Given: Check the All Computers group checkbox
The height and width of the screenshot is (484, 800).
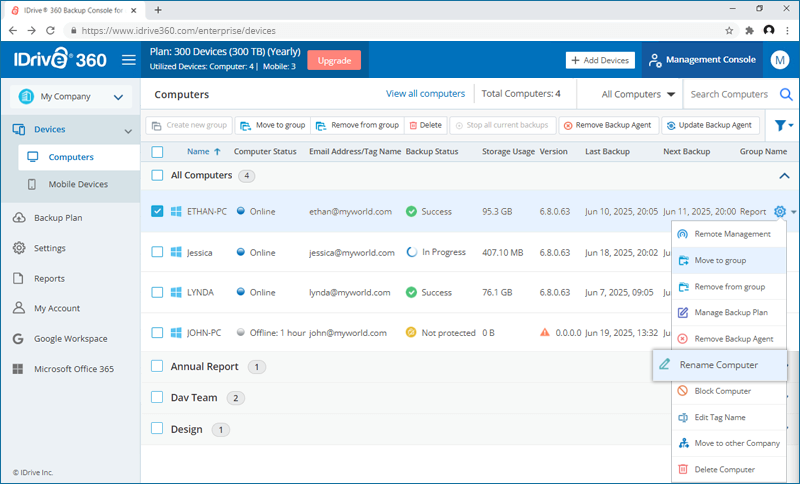Looking at the screenshot, I should pos(157,175).
